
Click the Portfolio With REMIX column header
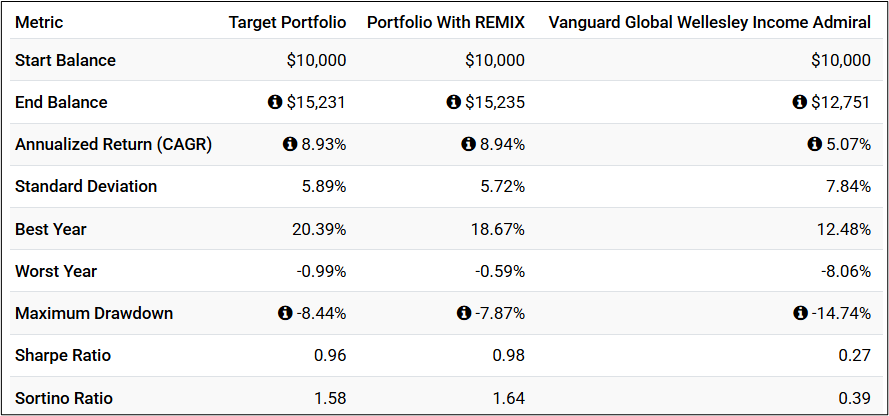click(445, 22)
